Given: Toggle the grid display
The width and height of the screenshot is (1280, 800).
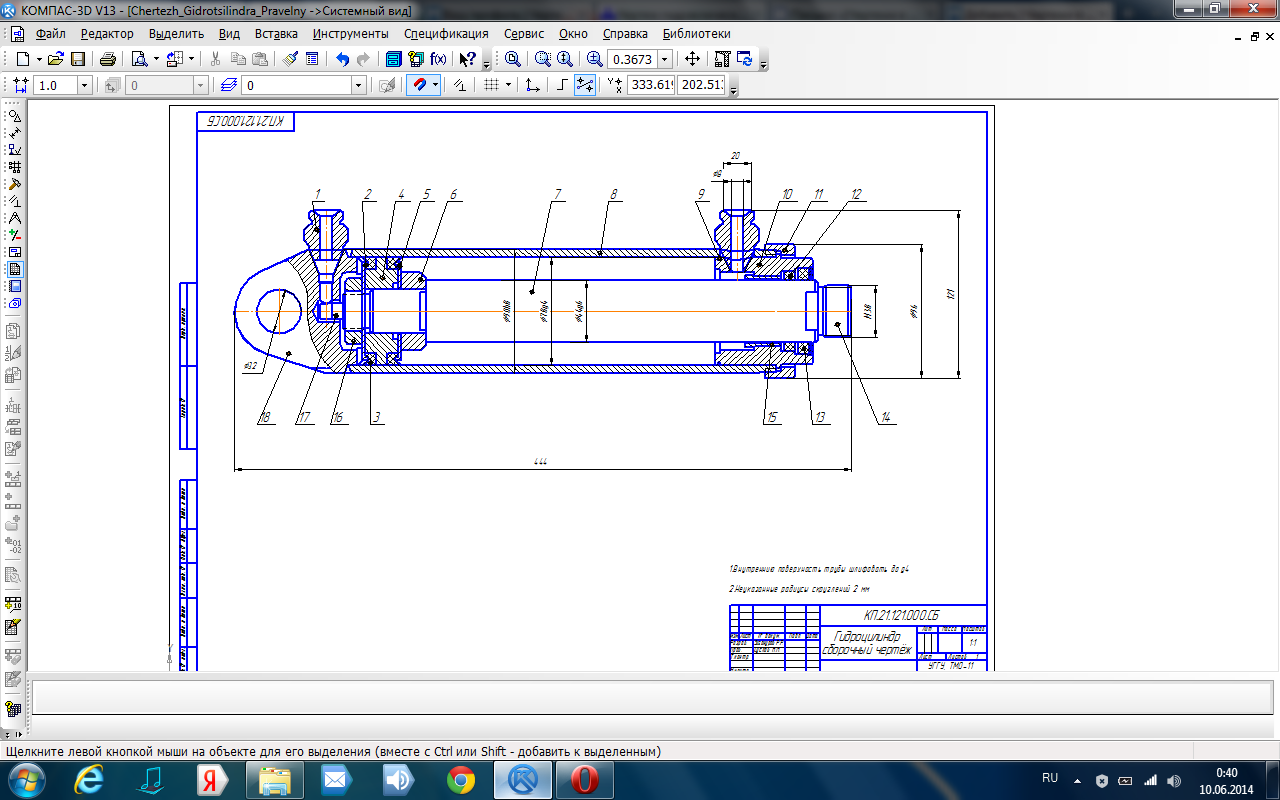Looking at the screenshot, I should pyautogui.click(x=491, y=85).
